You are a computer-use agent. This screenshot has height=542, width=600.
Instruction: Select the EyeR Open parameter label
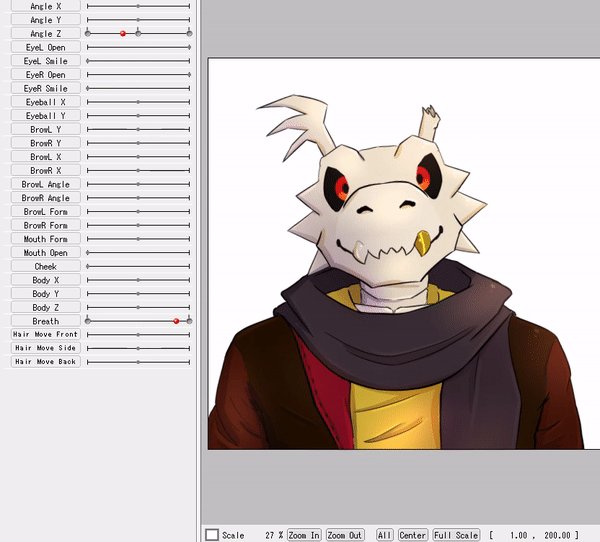46,75
